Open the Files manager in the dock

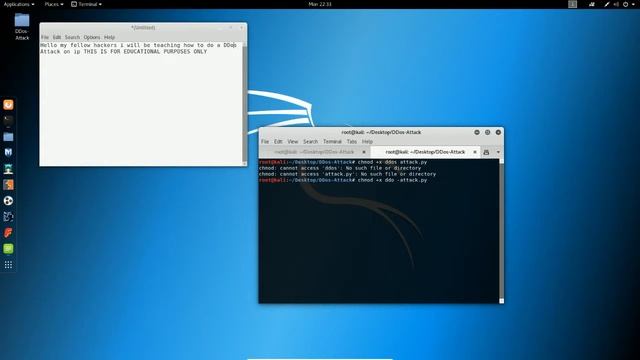click(x=8, y=136)
